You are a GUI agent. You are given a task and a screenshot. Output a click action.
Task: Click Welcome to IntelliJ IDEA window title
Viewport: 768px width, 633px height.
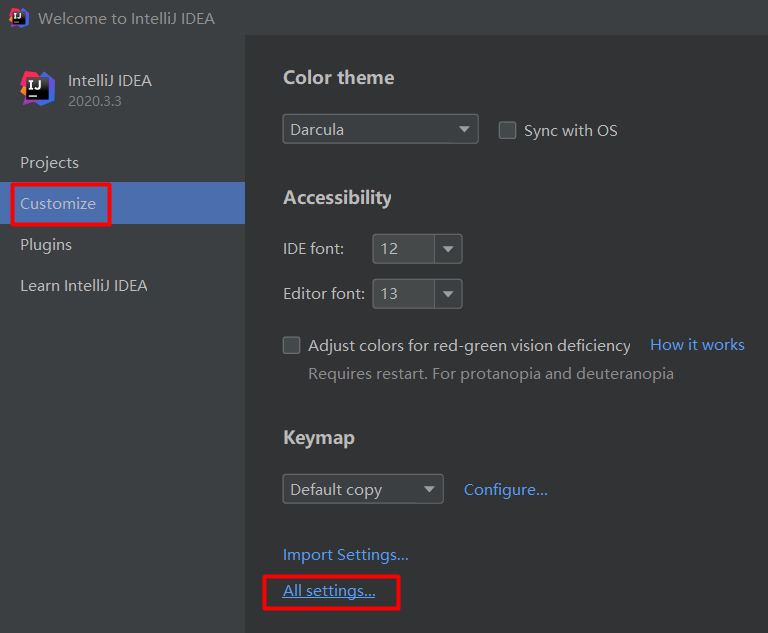coord(126,19)
